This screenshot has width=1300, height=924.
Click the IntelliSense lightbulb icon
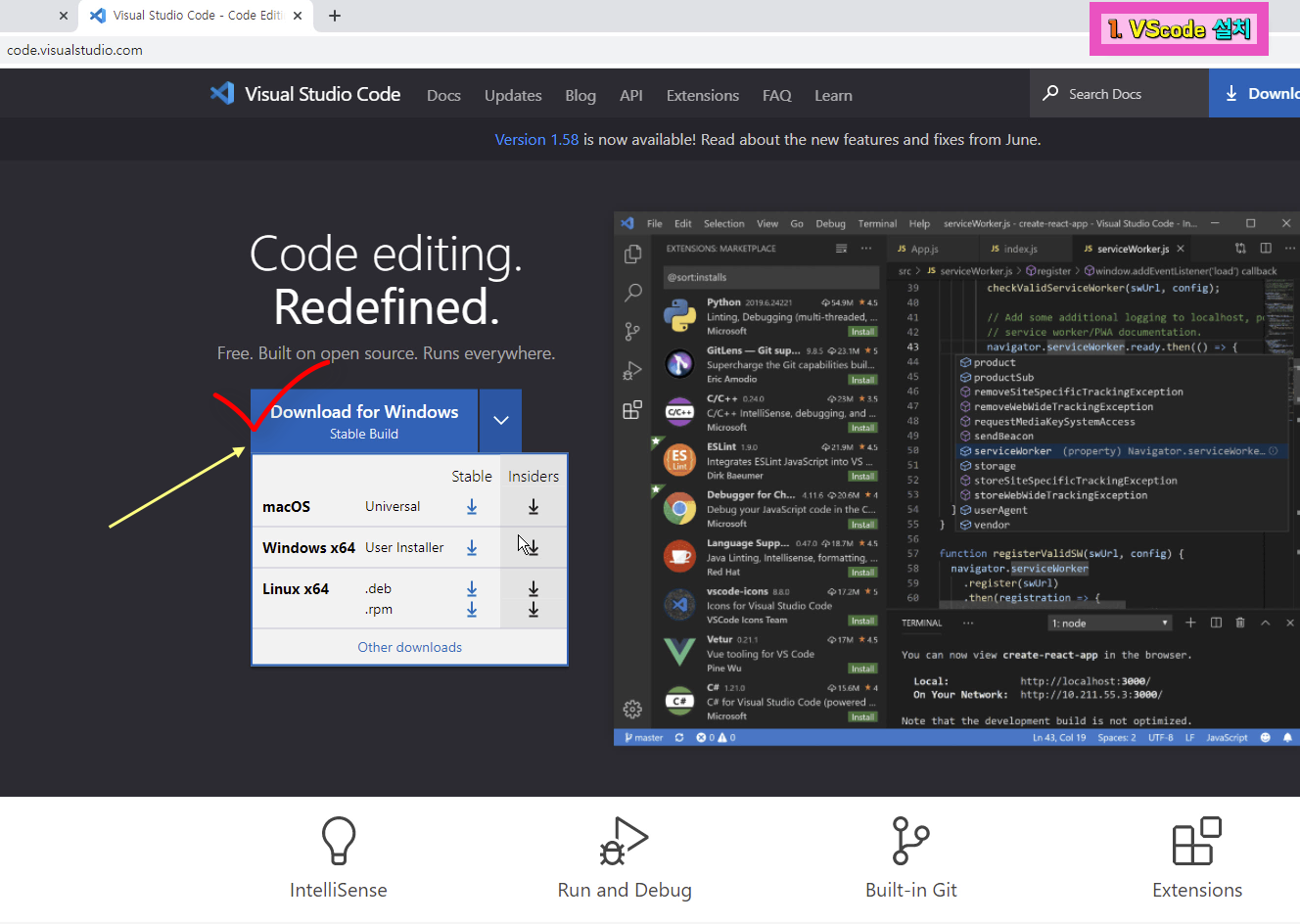339,841
